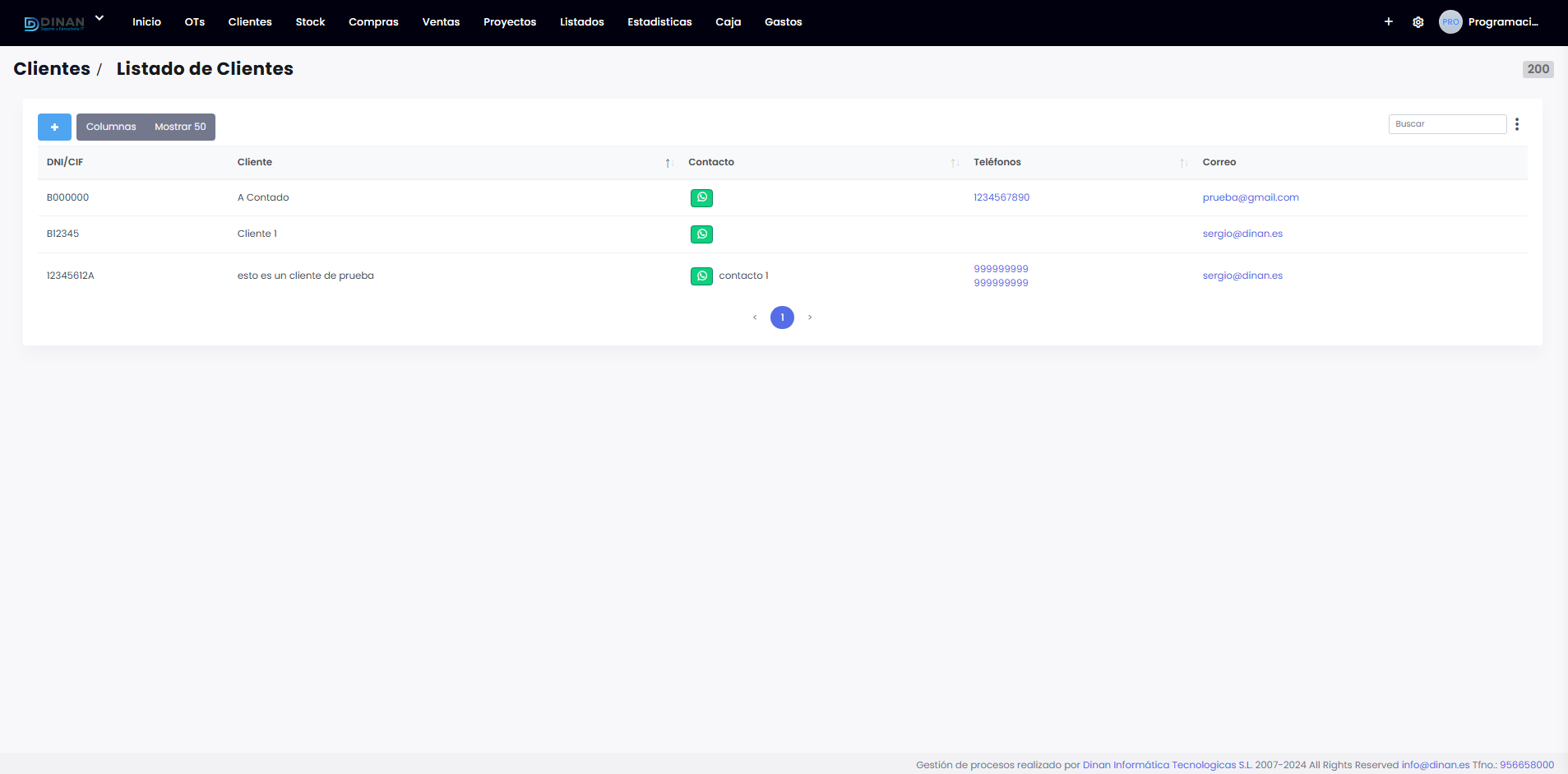Click the plus icon in the top navbar

coord(1389,21)
